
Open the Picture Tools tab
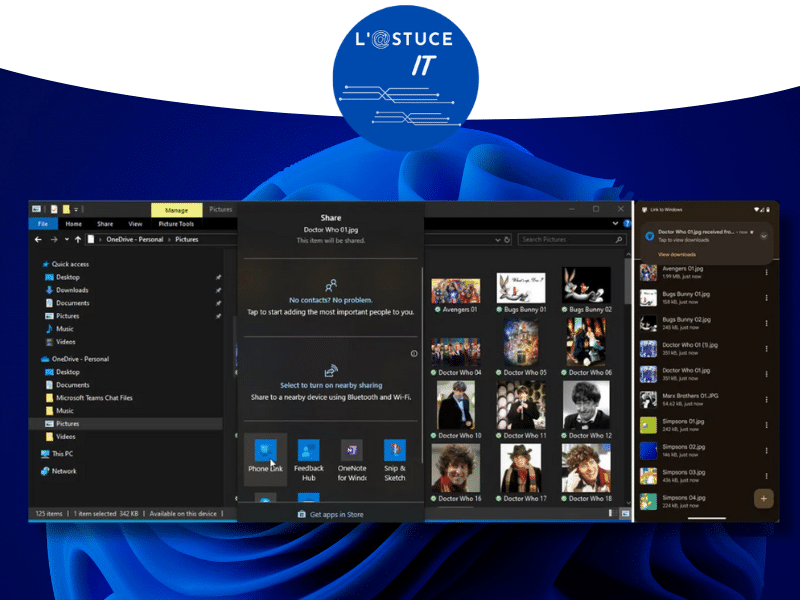[176, 223]
